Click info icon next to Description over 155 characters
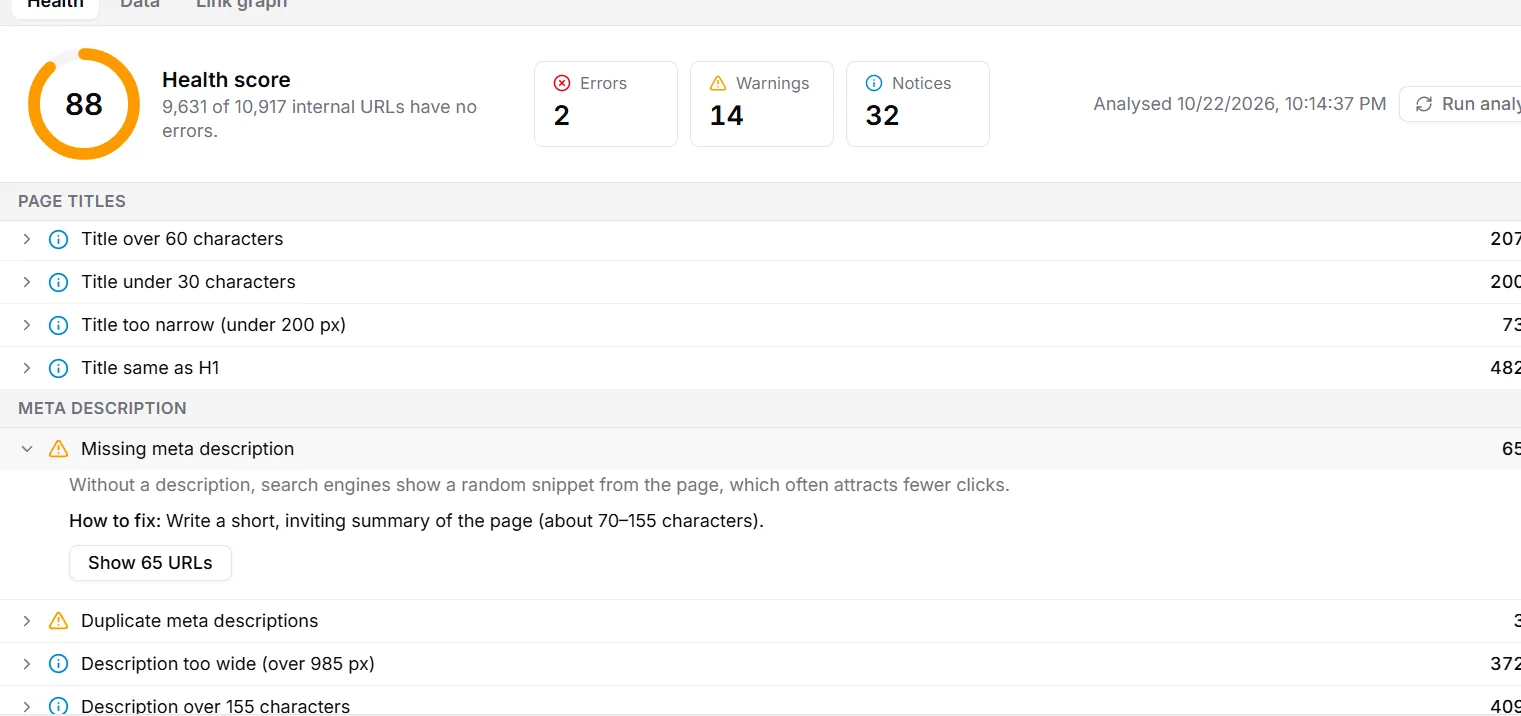The image size is (1521, 716). 58,706
